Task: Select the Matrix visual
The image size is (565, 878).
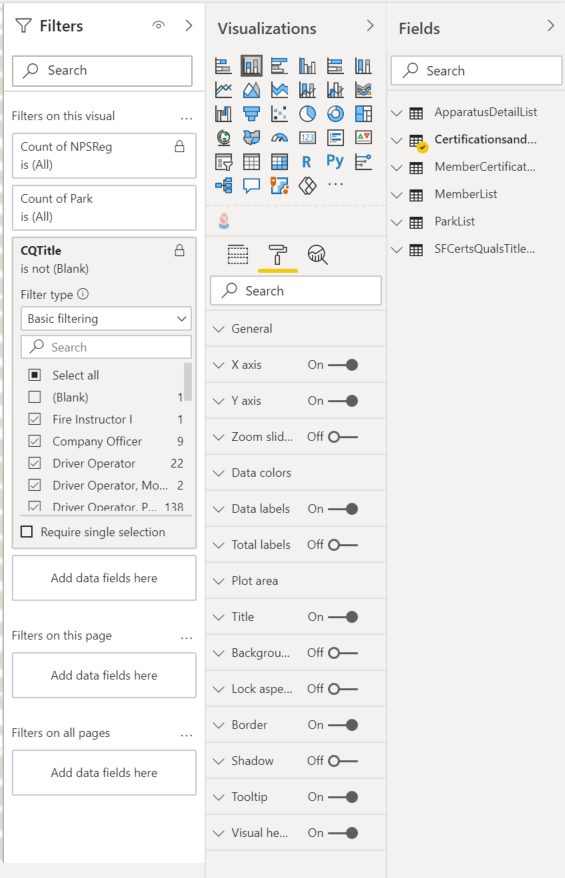Action: point(279,162)
